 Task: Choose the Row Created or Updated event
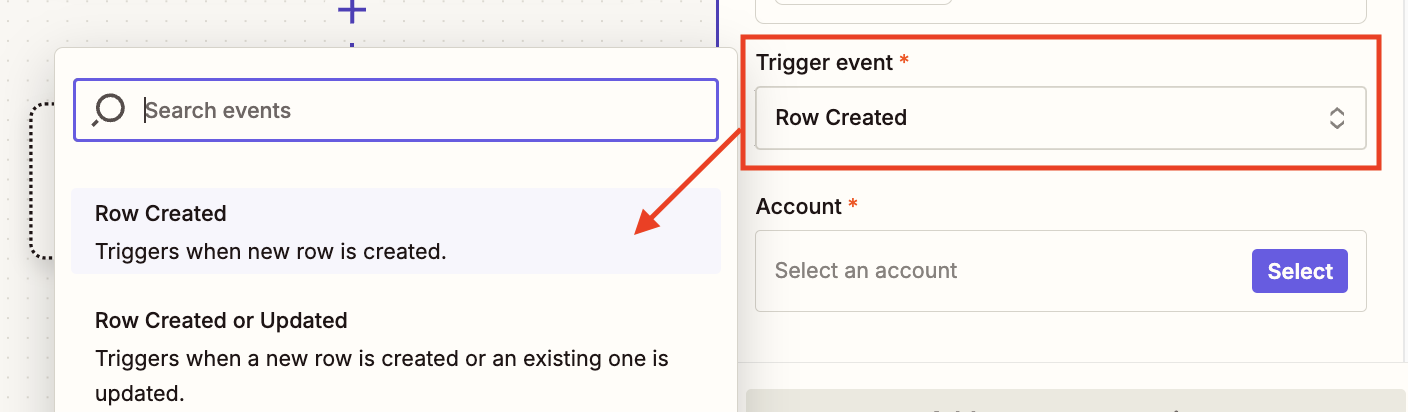tap(396, 356)
